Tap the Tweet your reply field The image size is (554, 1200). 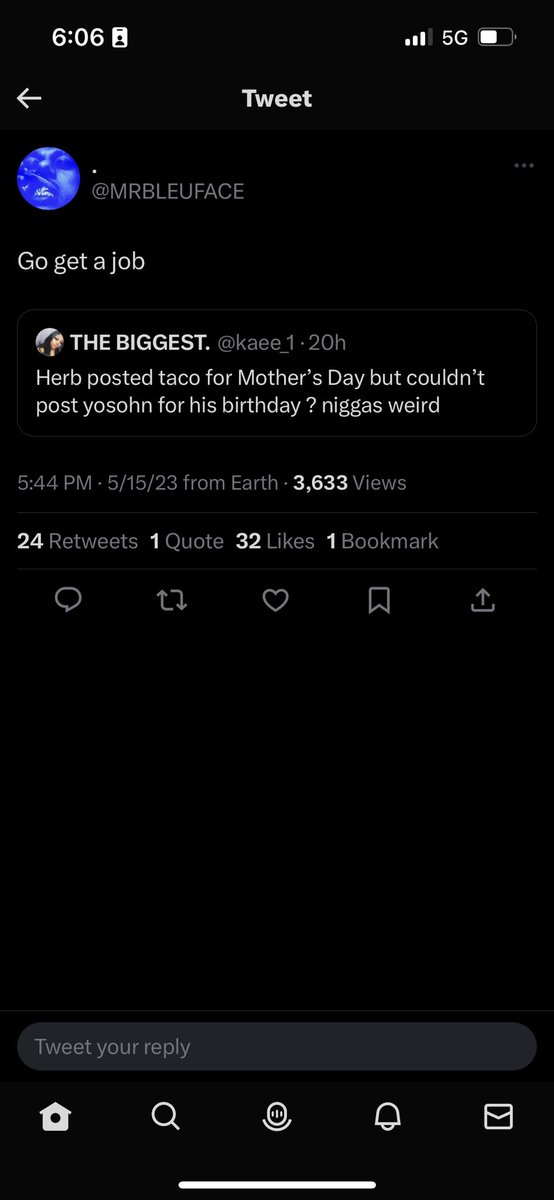pyautogui.click(x=277, y=1047)
